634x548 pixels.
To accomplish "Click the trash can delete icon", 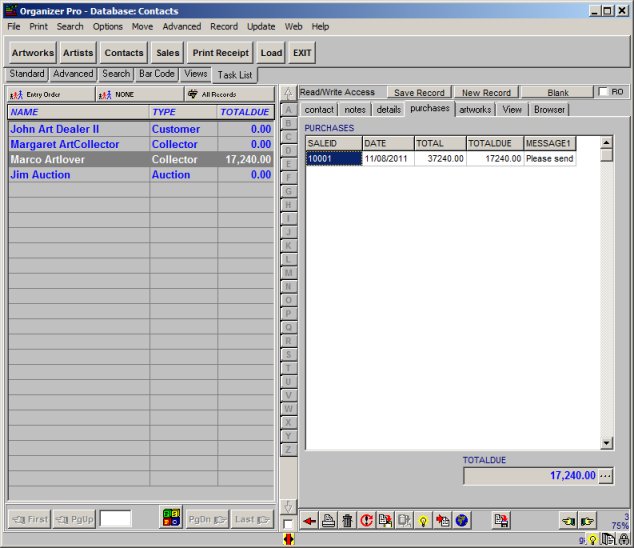I will click(x=347, y=521).
